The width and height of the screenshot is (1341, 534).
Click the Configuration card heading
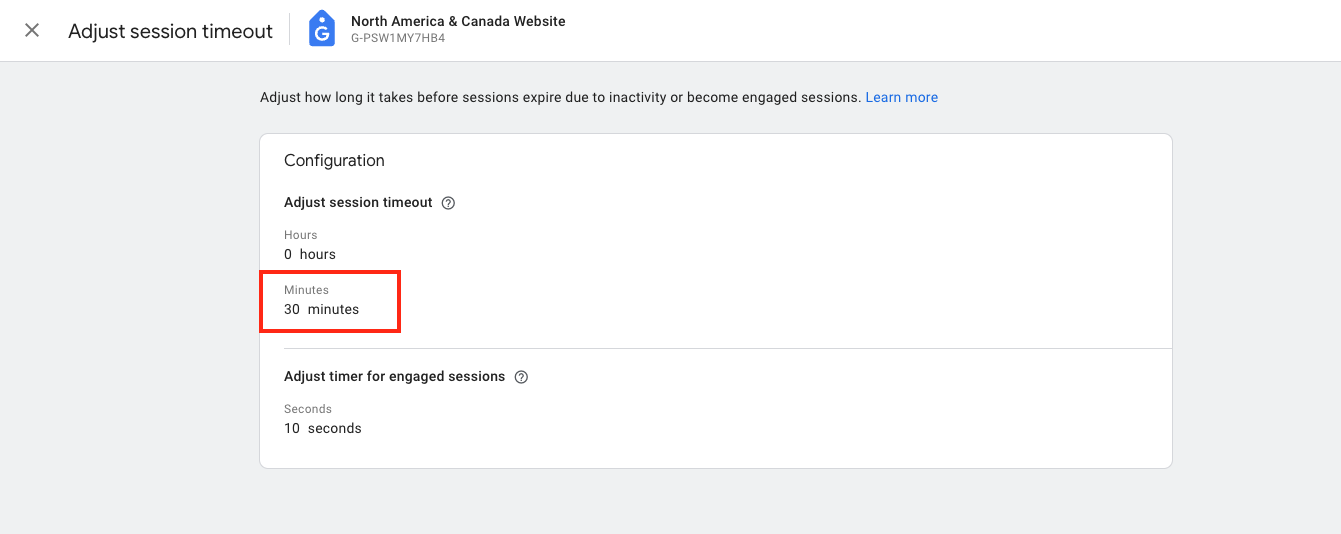[x=334, y=160]
